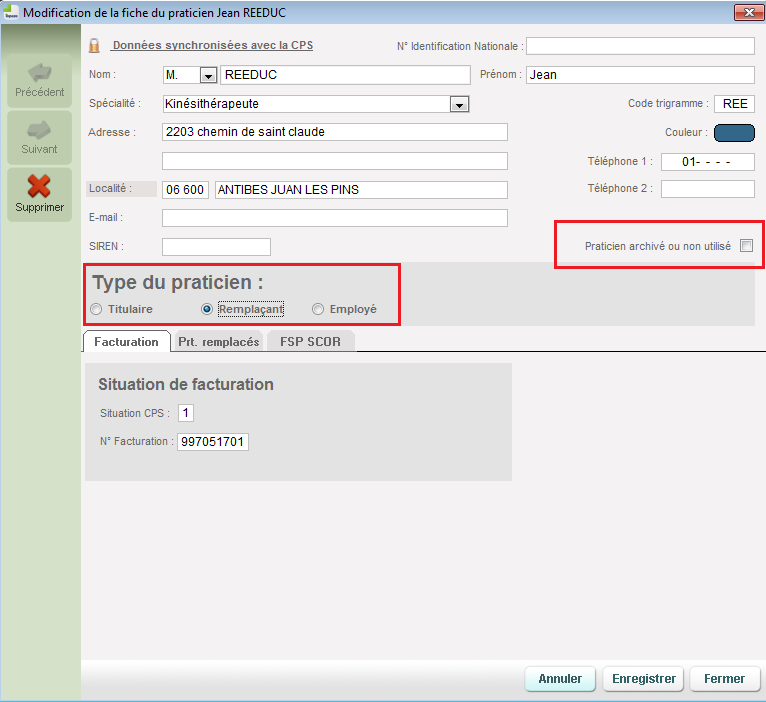
Task: Open the civility dropdown showing M.
Action: (x=209, y=75)
